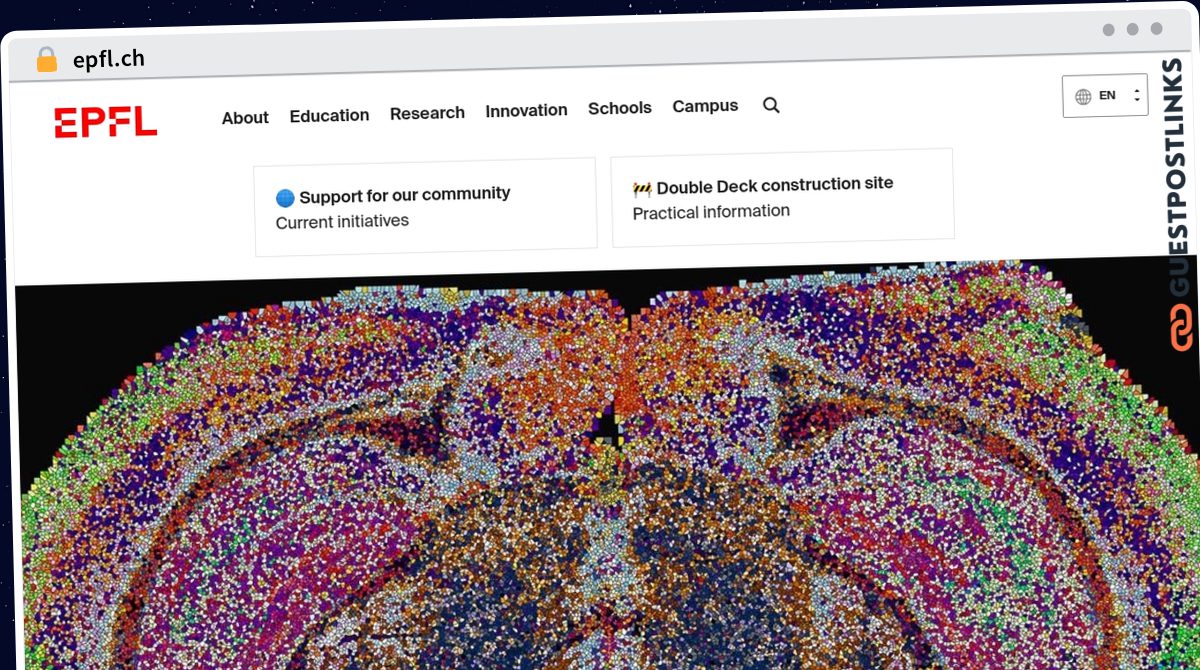Screen dimensions: 1200x670
Task: Open the About menu
Action: 245,117
